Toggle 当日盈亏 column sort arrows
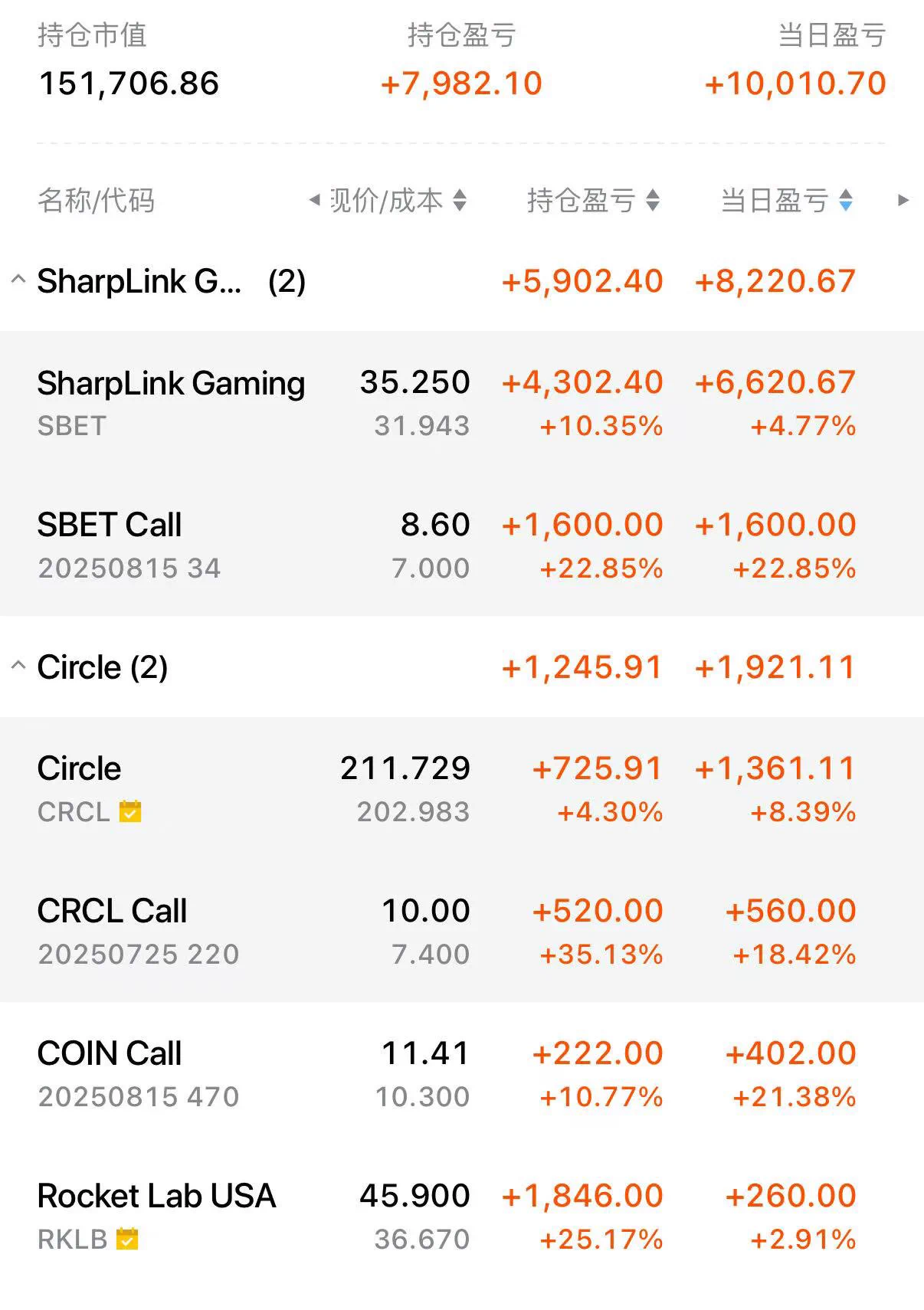The height and width of the screenshot is (1310, 924). point(846,201)
